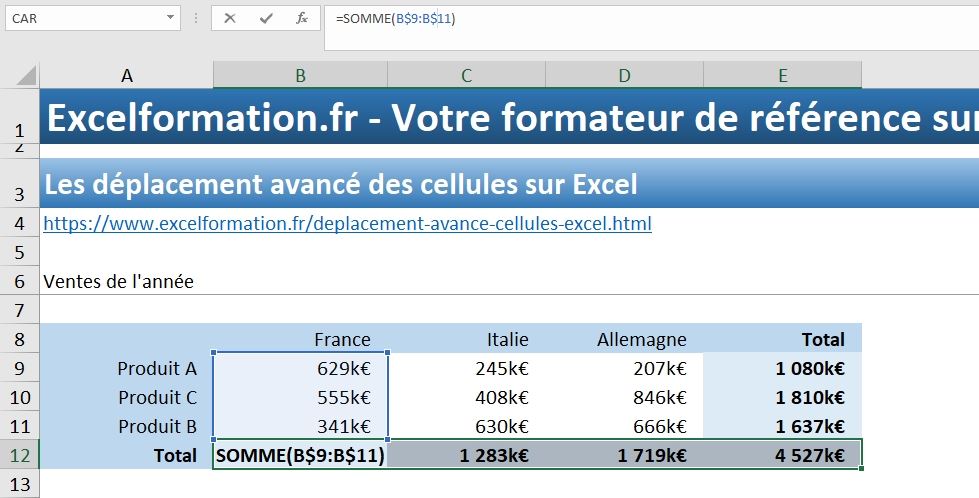Select row 7 header
979x498 pixels.
tap(19, 310)
